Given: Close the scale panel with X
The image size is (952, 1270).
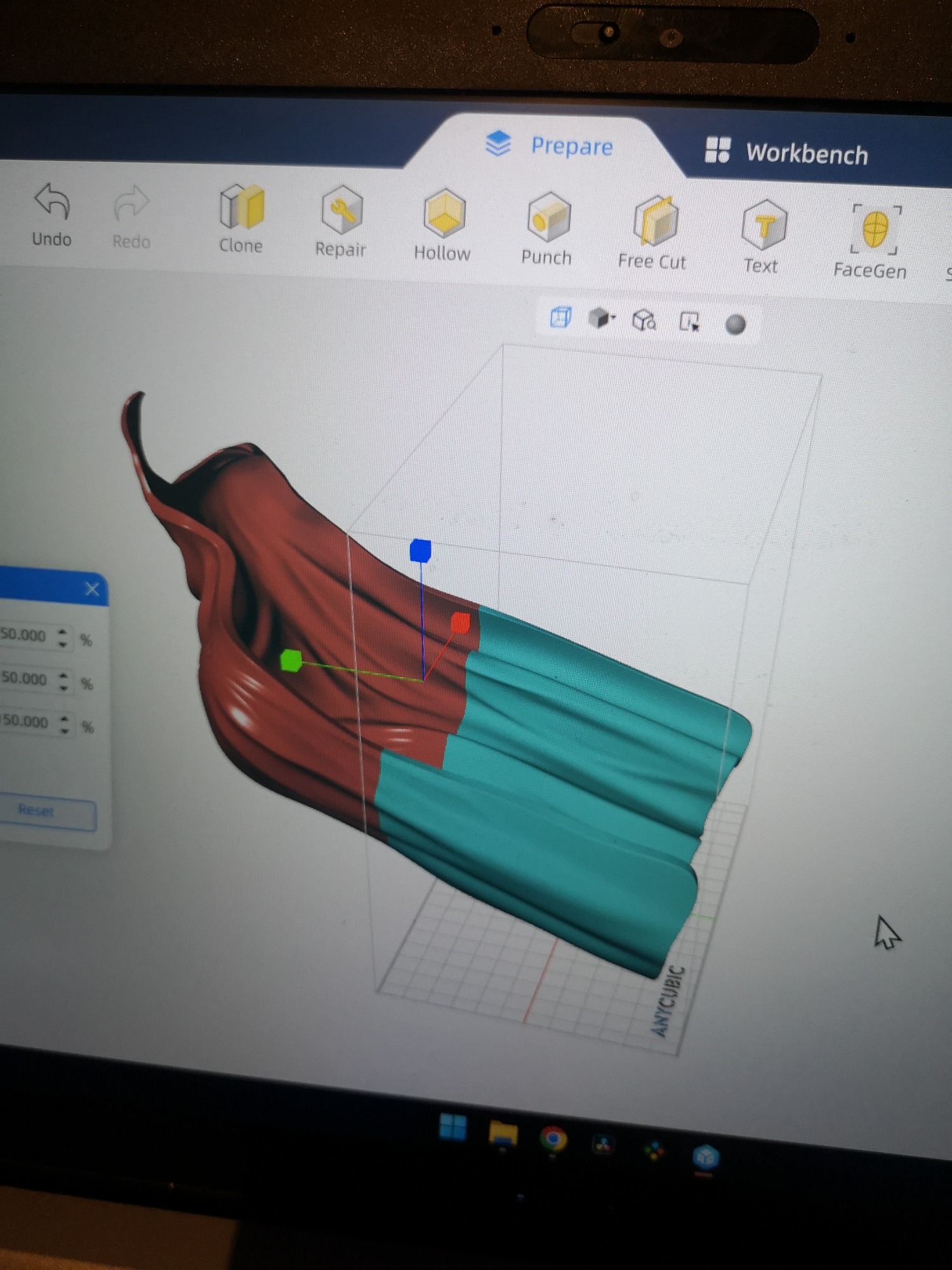Looking at the screenshot, I should pyautogui.click(x=92, y=589).
